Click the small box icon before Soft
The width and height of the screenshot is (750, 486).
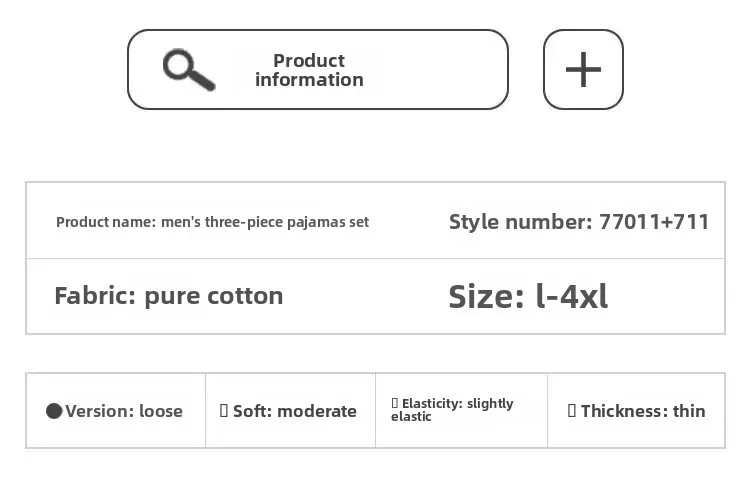224,411
